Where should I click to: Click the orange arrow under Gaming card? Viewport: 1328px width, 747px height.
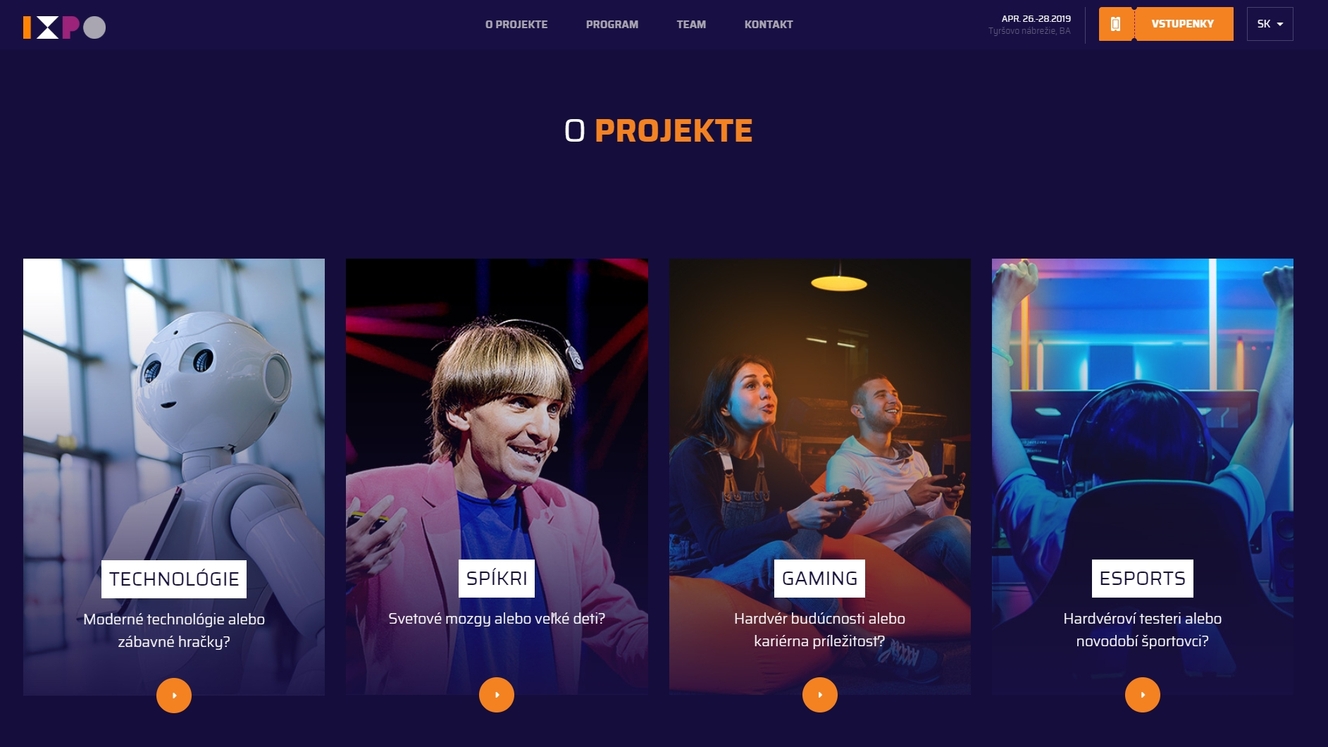point(820,695)
